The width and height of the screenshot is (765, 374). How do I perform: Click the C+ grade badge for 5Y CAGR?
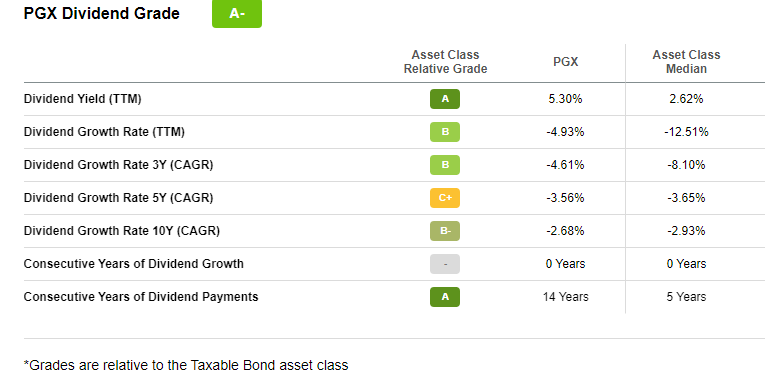(x=444, y=198)
